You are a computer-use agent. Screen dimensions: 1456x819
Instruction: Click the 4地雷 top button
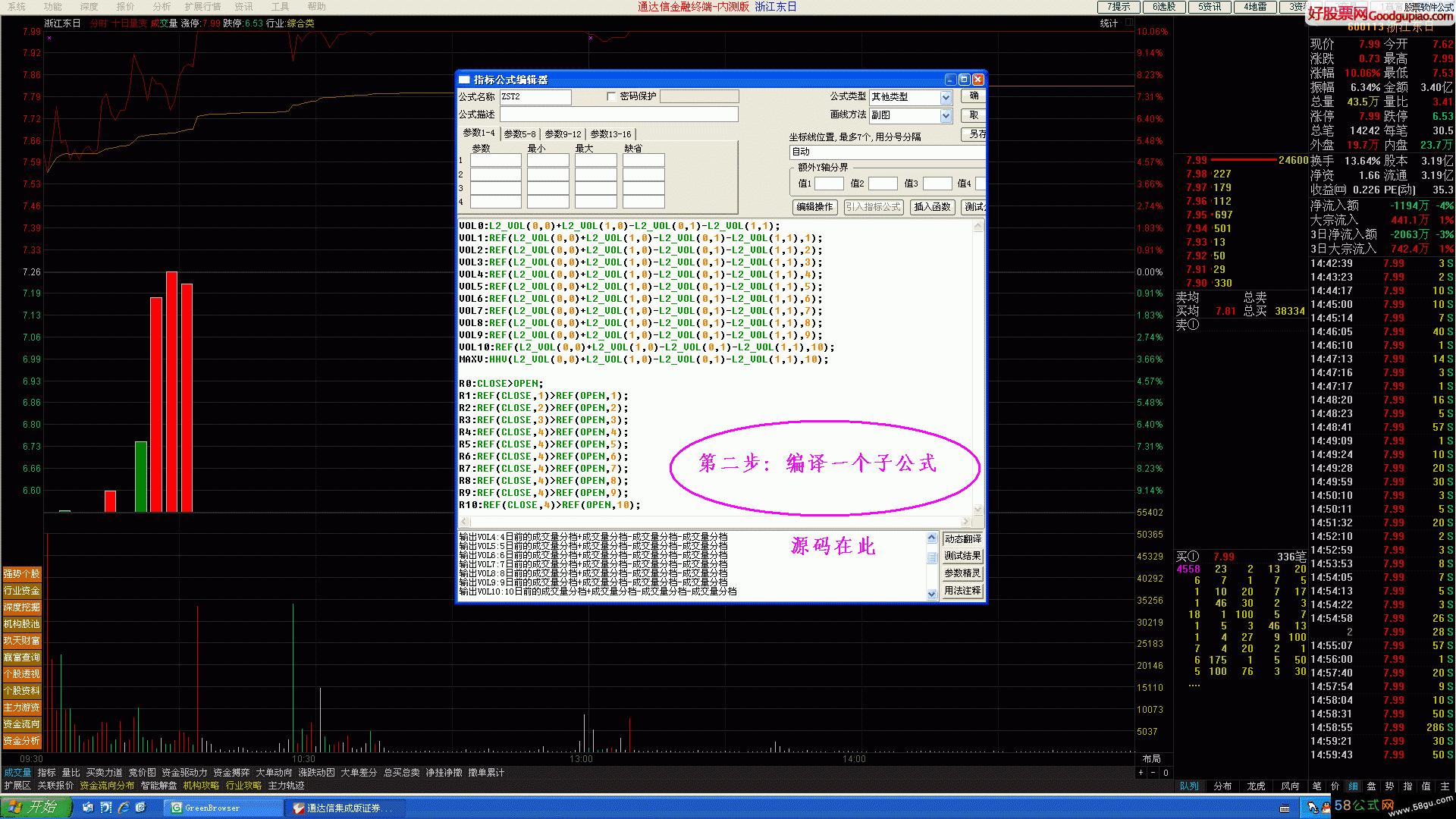pos(1255,7)
